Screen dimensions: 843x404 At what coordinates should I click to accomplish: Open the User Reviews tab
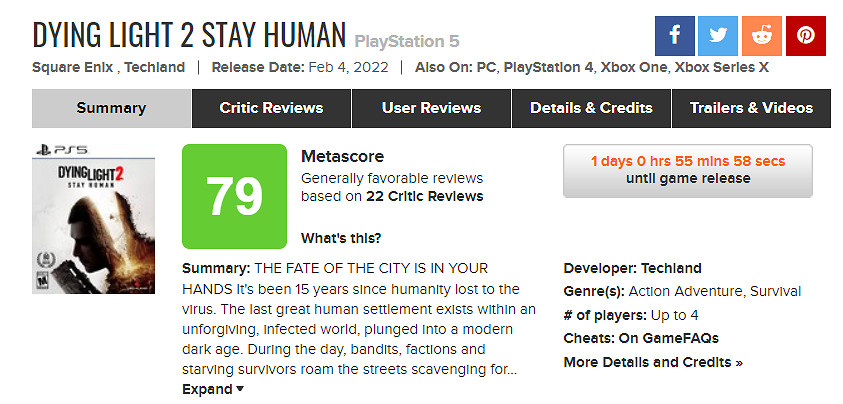tap(431, 108)
